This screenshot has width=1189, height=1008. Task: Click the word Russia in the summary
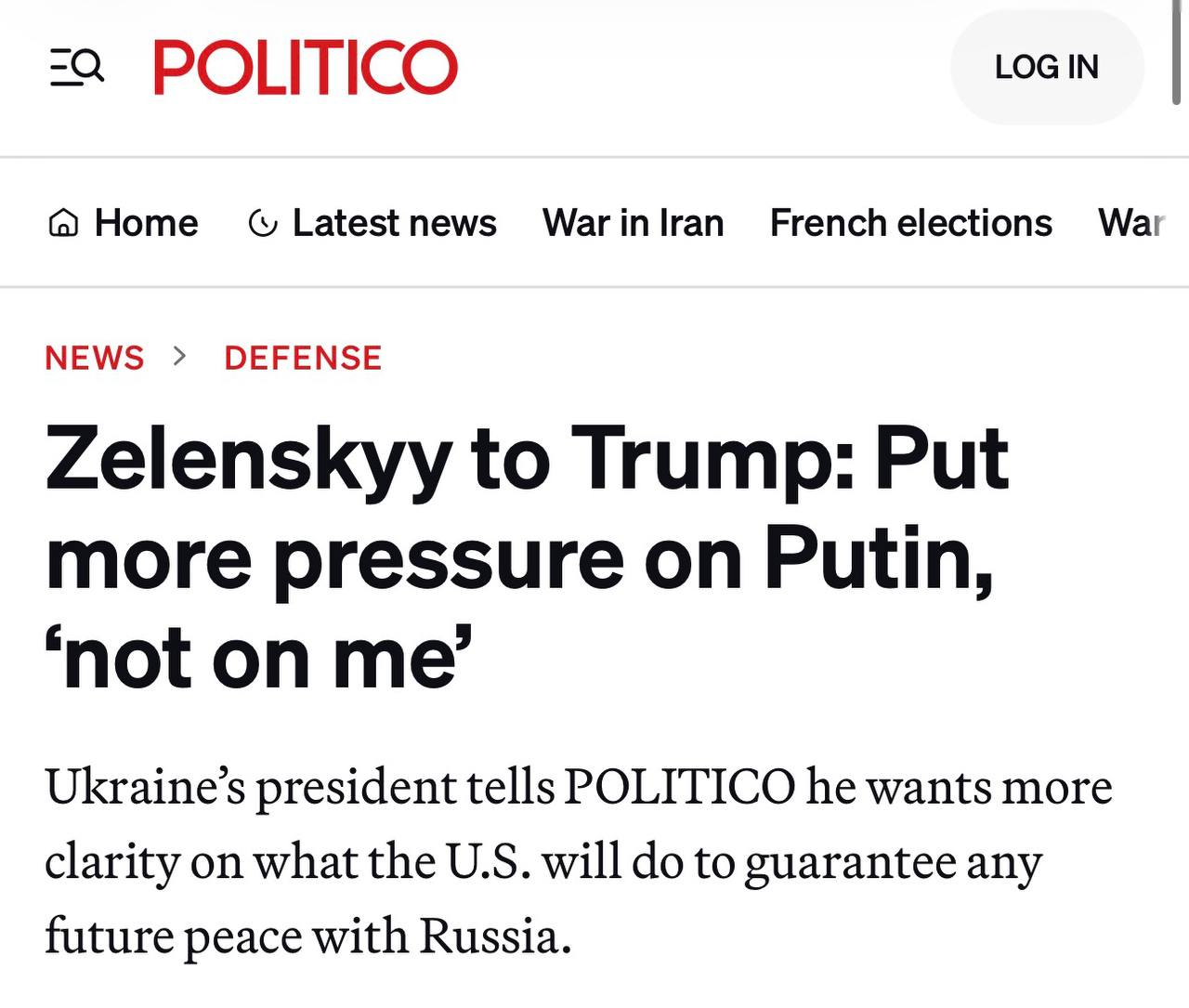(494, 936)
